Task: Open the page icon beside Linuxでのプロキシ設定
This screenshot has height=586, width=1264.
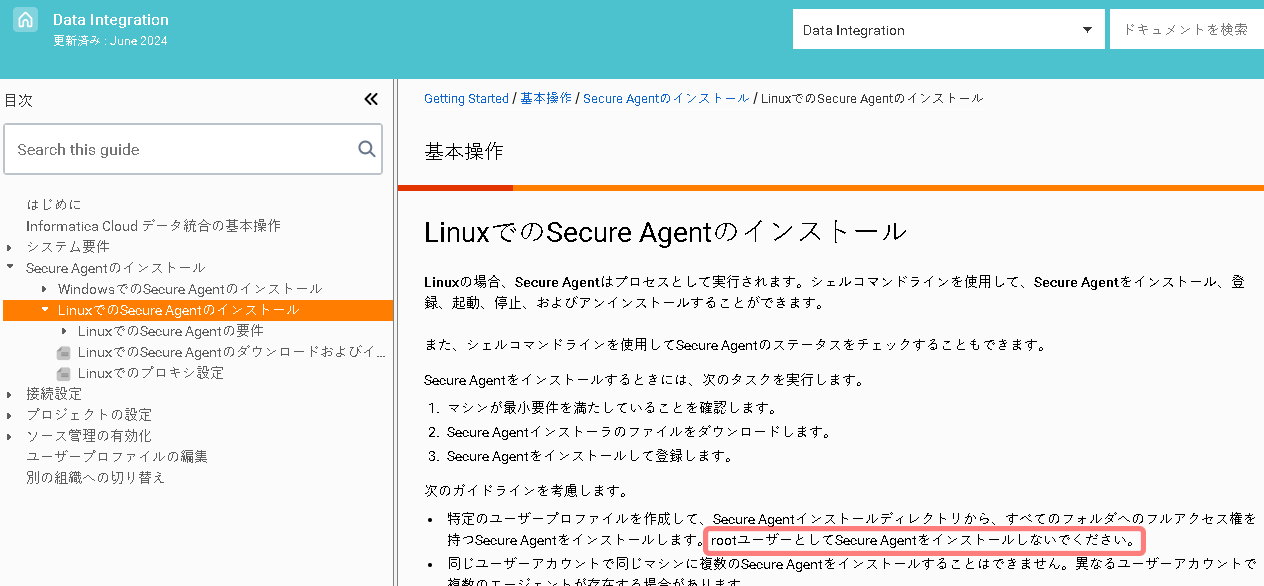Action: click(62, 373)
